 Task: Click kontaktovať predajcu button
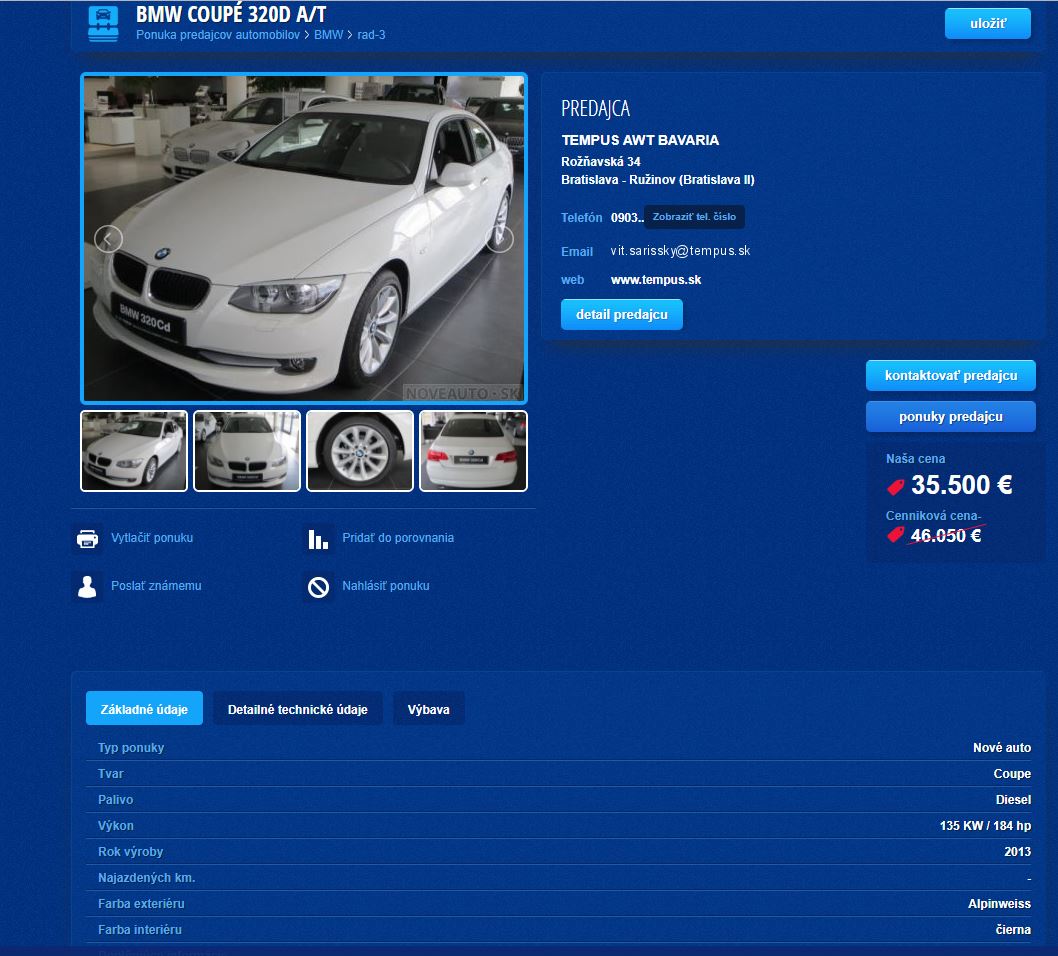point(950,376)
